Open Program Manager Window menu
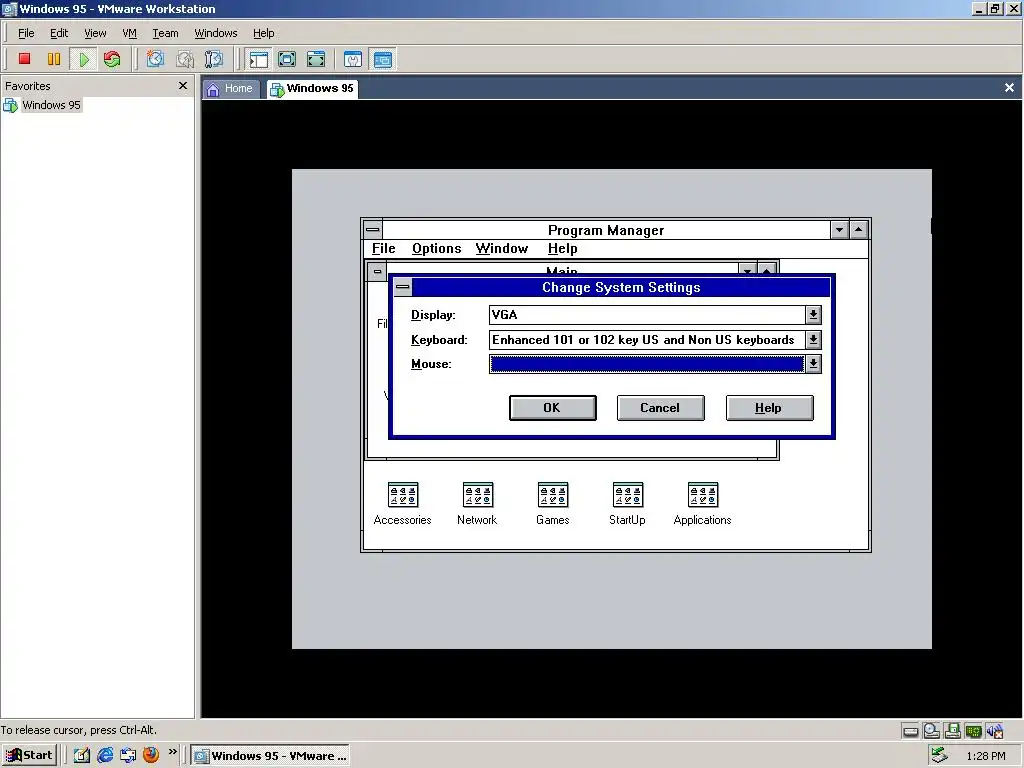 click(x=502, y=248)
